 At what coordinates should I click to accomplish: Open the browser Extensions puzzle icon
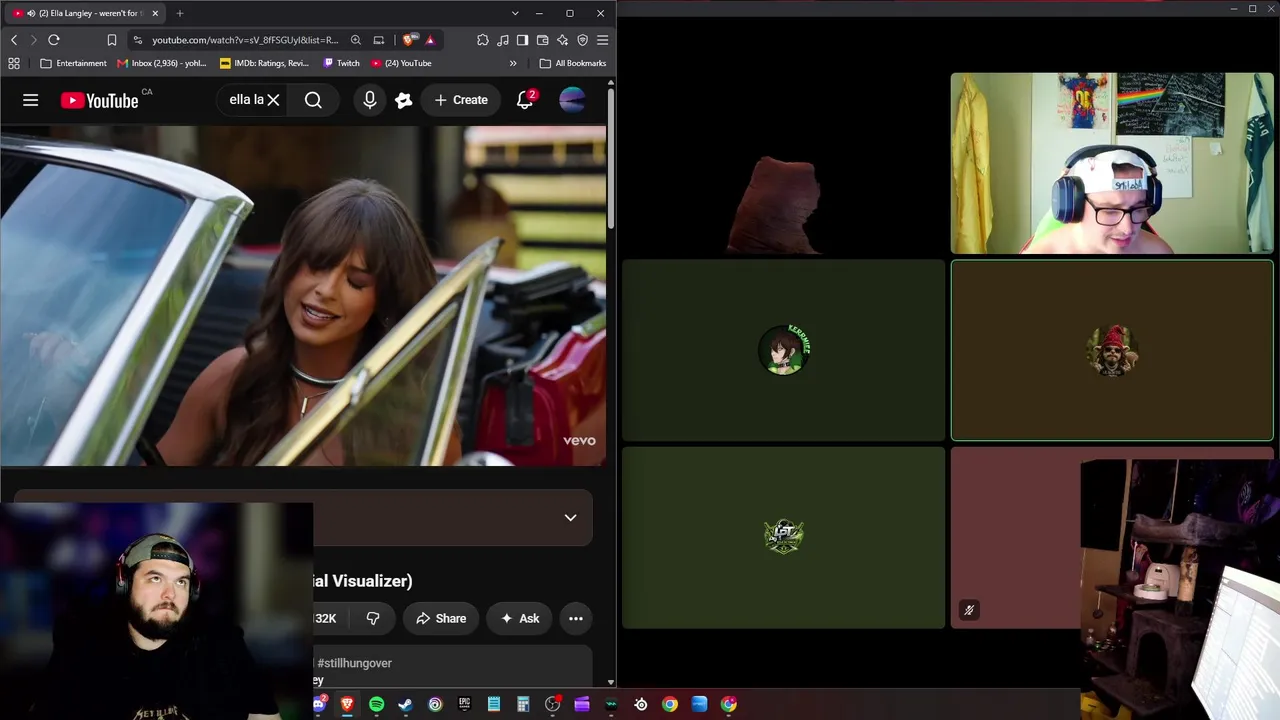pos(483,40)
